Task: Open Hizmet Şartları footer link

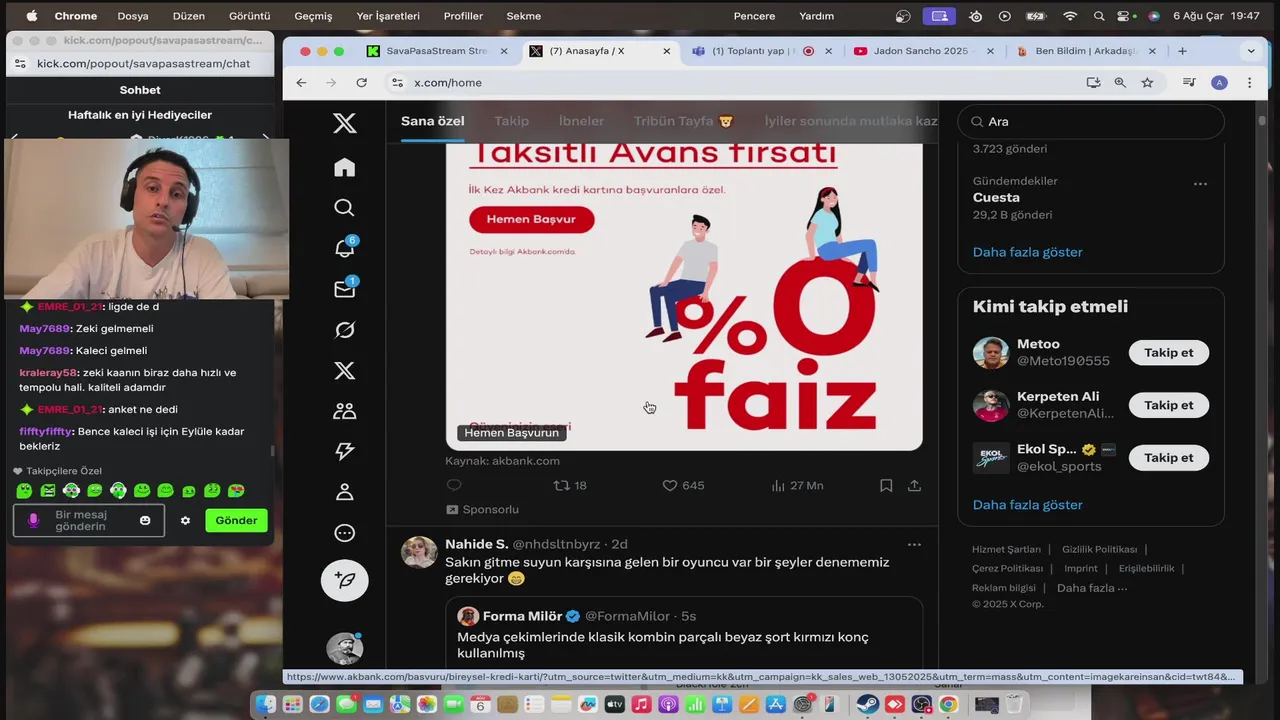Action: click(x=1006, y=549)
